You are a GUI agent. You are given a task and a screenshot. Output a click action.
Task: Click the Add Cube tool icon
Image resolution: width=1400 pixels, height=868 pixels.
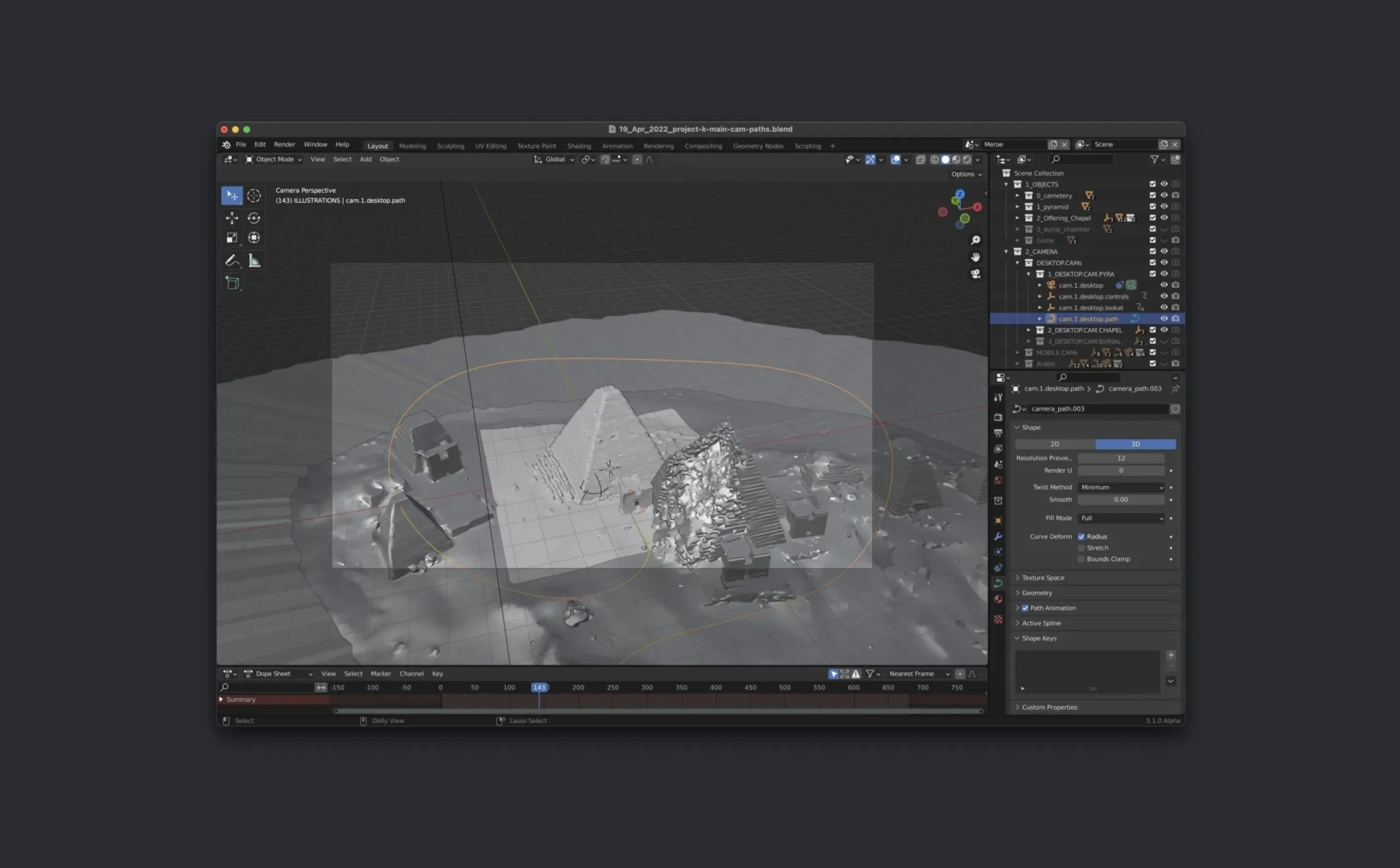232,283
